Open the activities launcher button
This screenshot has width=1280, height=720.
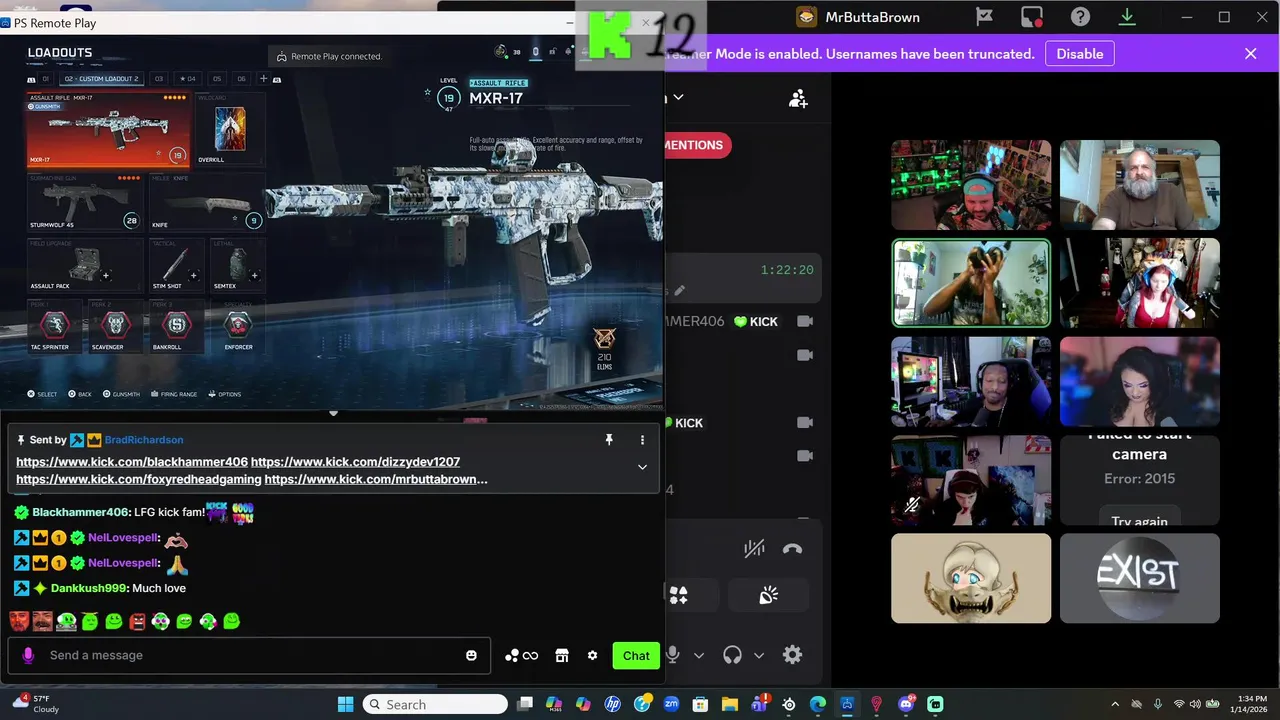point(679,595)
